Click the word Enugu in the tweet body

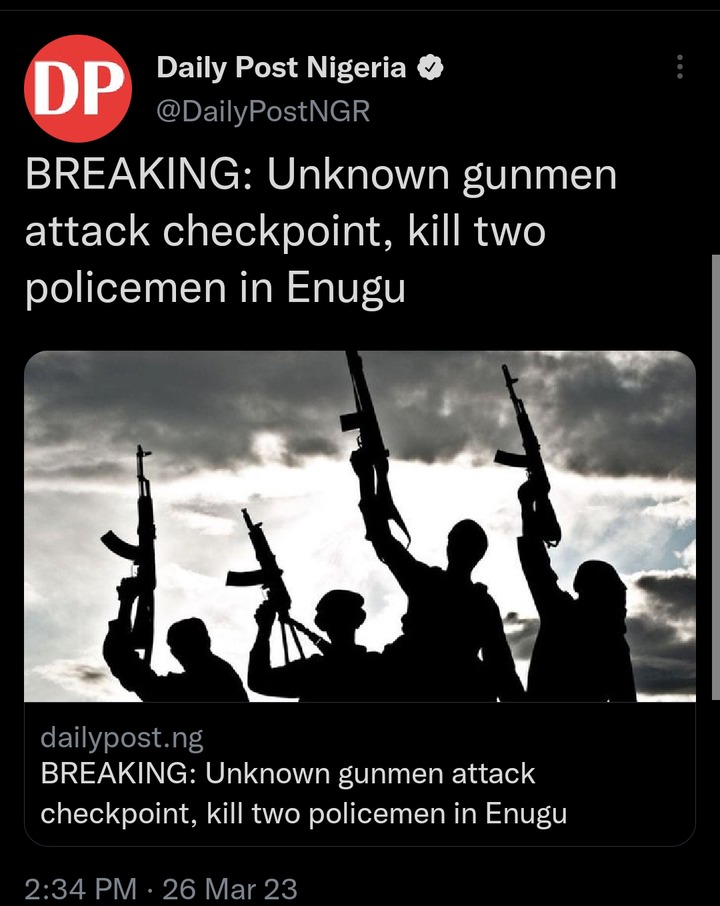(x=346, y=288)
